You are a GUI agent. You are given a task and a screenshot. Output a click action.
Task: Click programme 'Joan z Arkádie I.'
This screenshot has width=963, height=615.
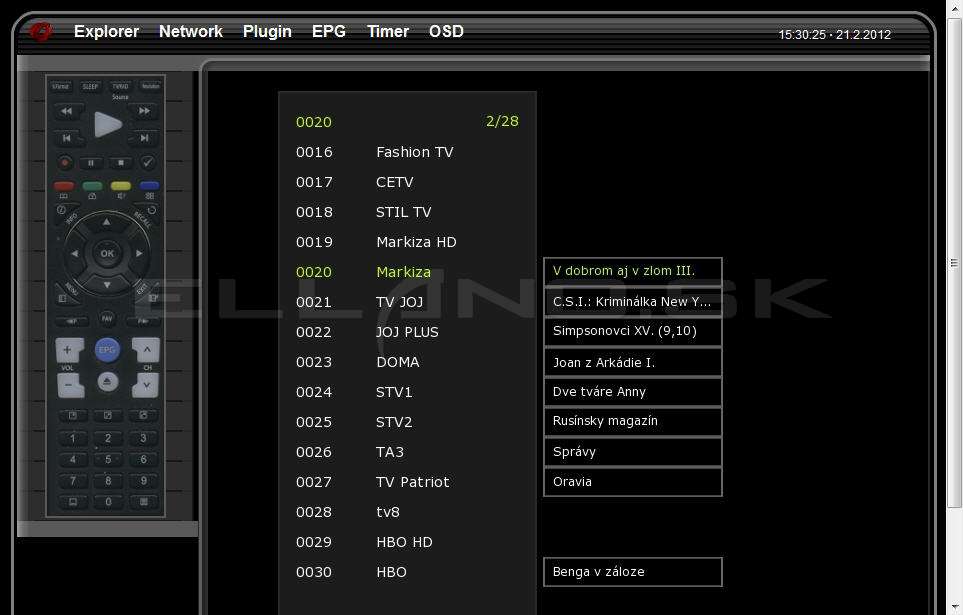tap(633, 362)
